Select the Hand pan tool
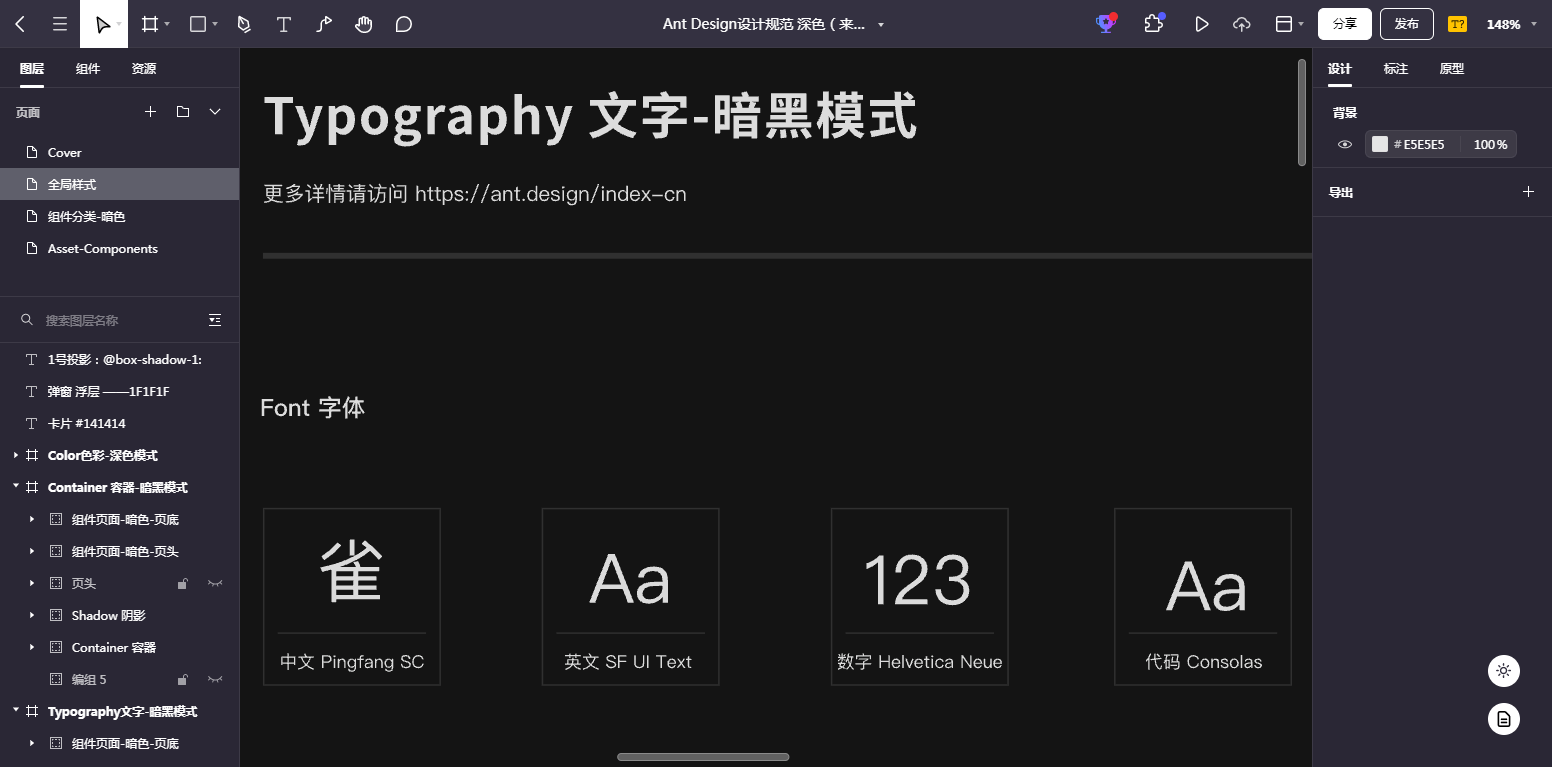Image resolution: width=1552 pixels, height=767 pixels. 364,24
